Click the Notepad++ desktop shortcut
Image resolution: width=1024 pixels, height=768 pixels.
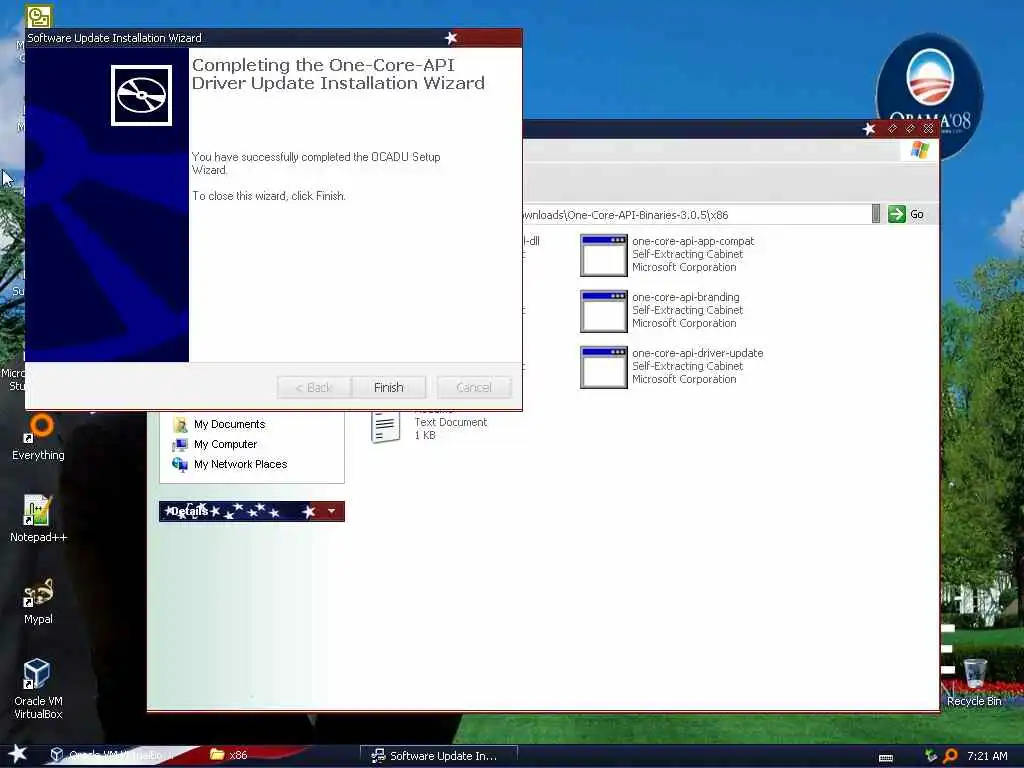[x=38, y=519]
